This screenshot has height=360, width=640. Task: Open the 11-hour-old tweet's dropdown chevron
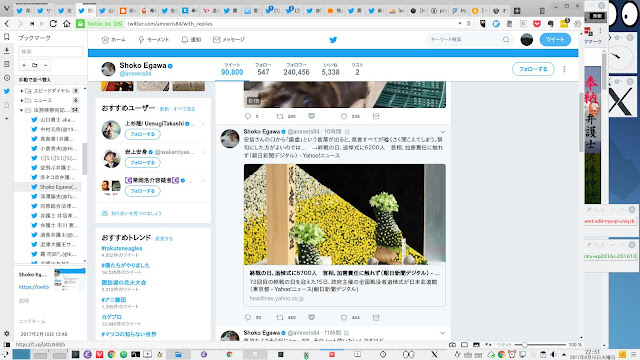click(x=442, y=333)
